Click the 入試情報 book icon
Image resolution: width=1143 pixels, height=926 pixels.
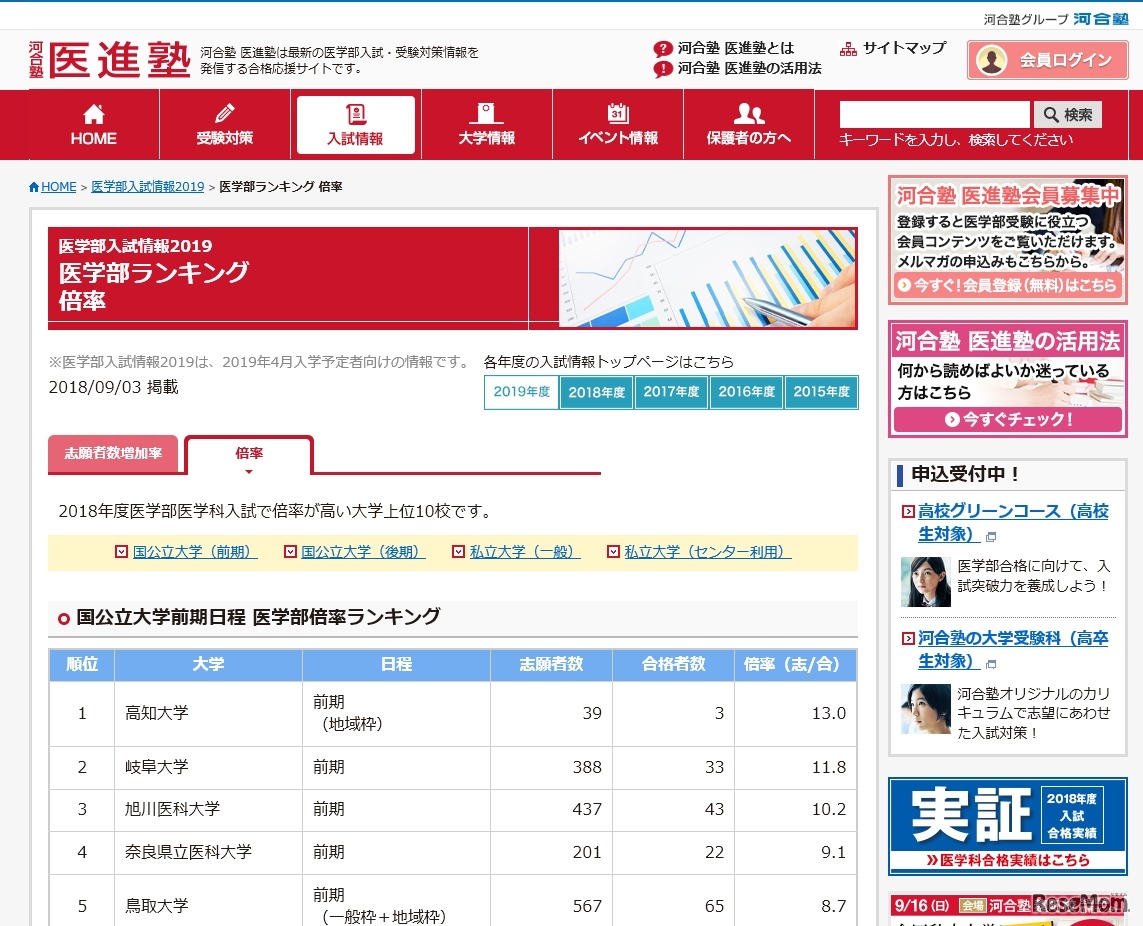[355, 113]
